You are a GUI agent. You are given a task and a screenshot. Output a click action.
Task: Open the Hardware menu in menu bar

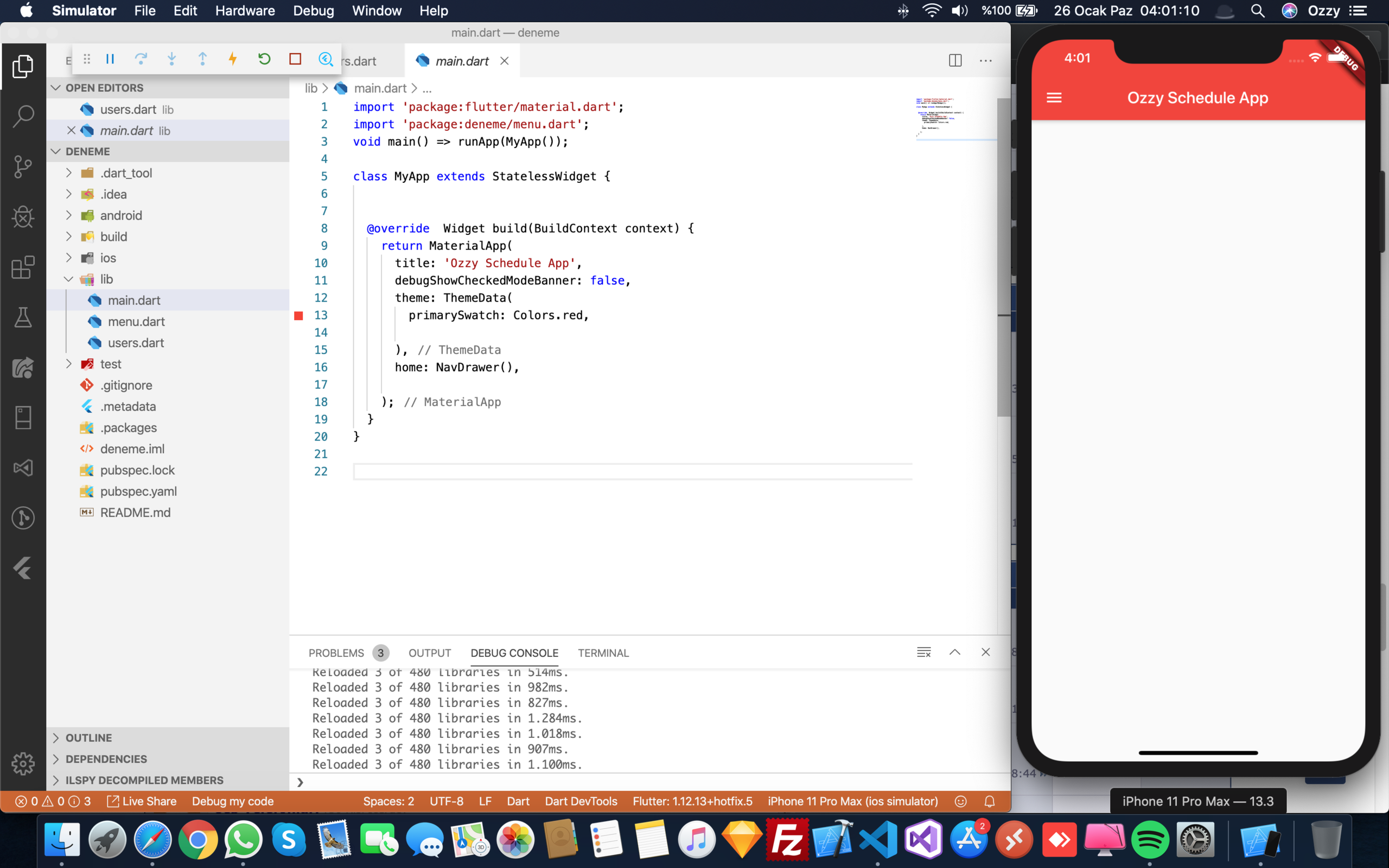point(245,10)
